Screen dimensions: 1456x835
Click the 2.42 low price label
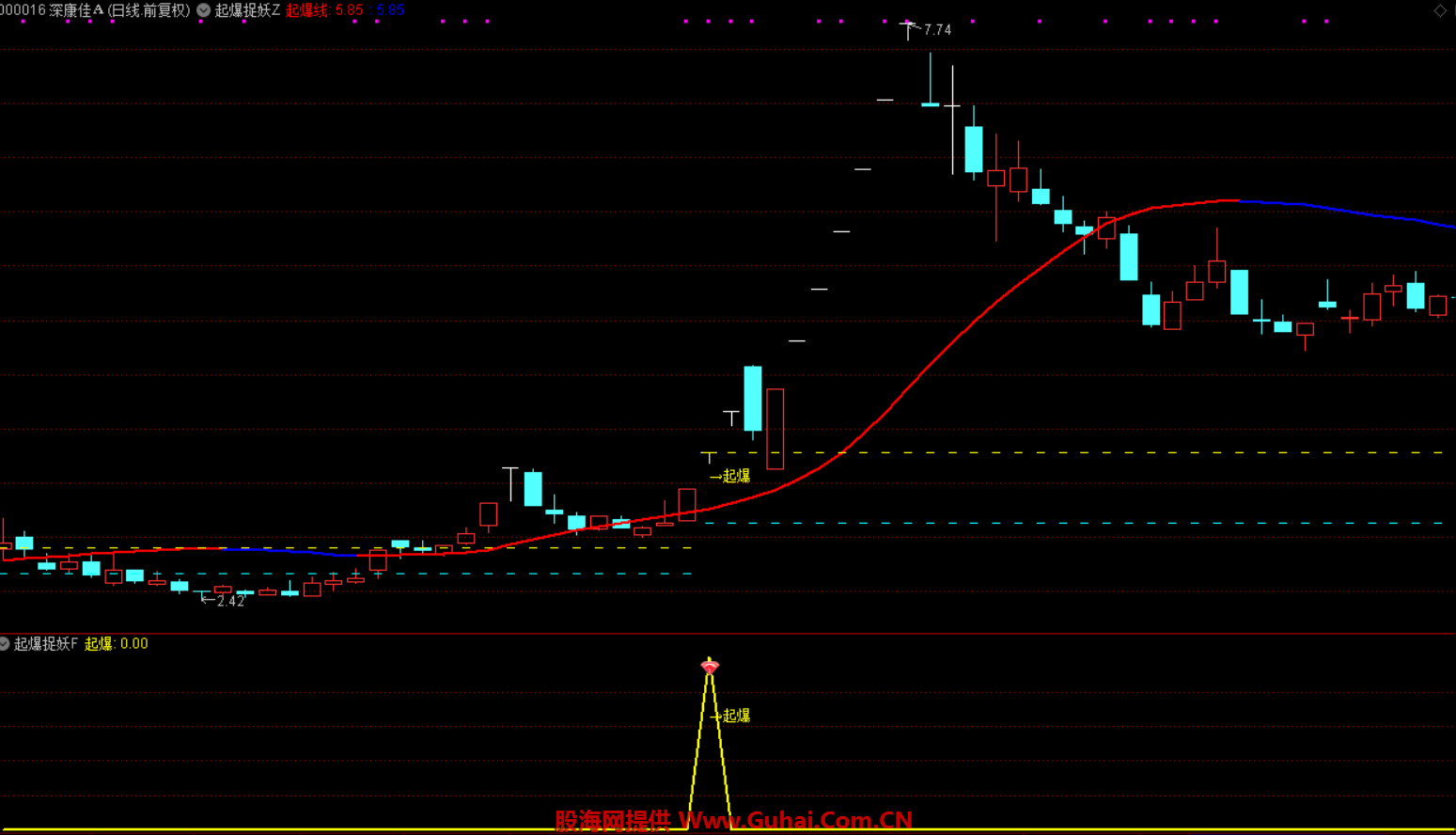click(x=230, y=601)
